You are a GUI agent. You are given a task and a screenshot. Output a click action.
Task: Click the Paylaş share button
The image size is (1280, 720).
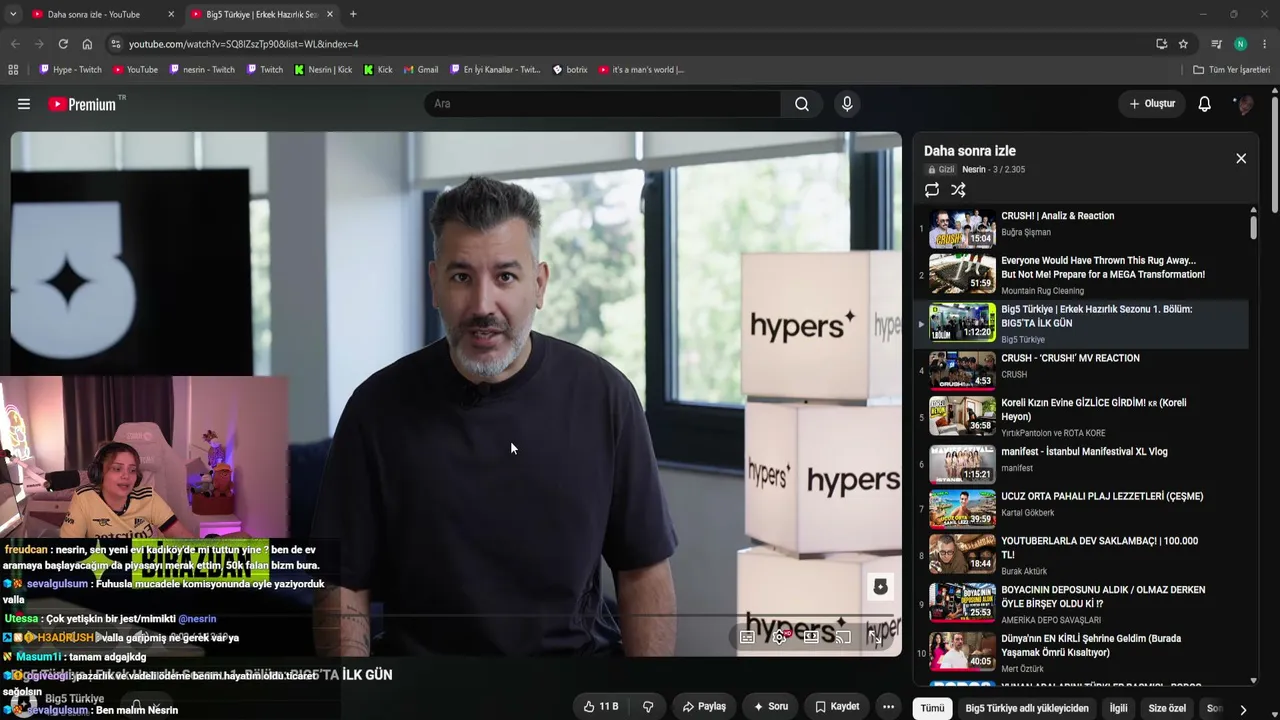point(704,706)
